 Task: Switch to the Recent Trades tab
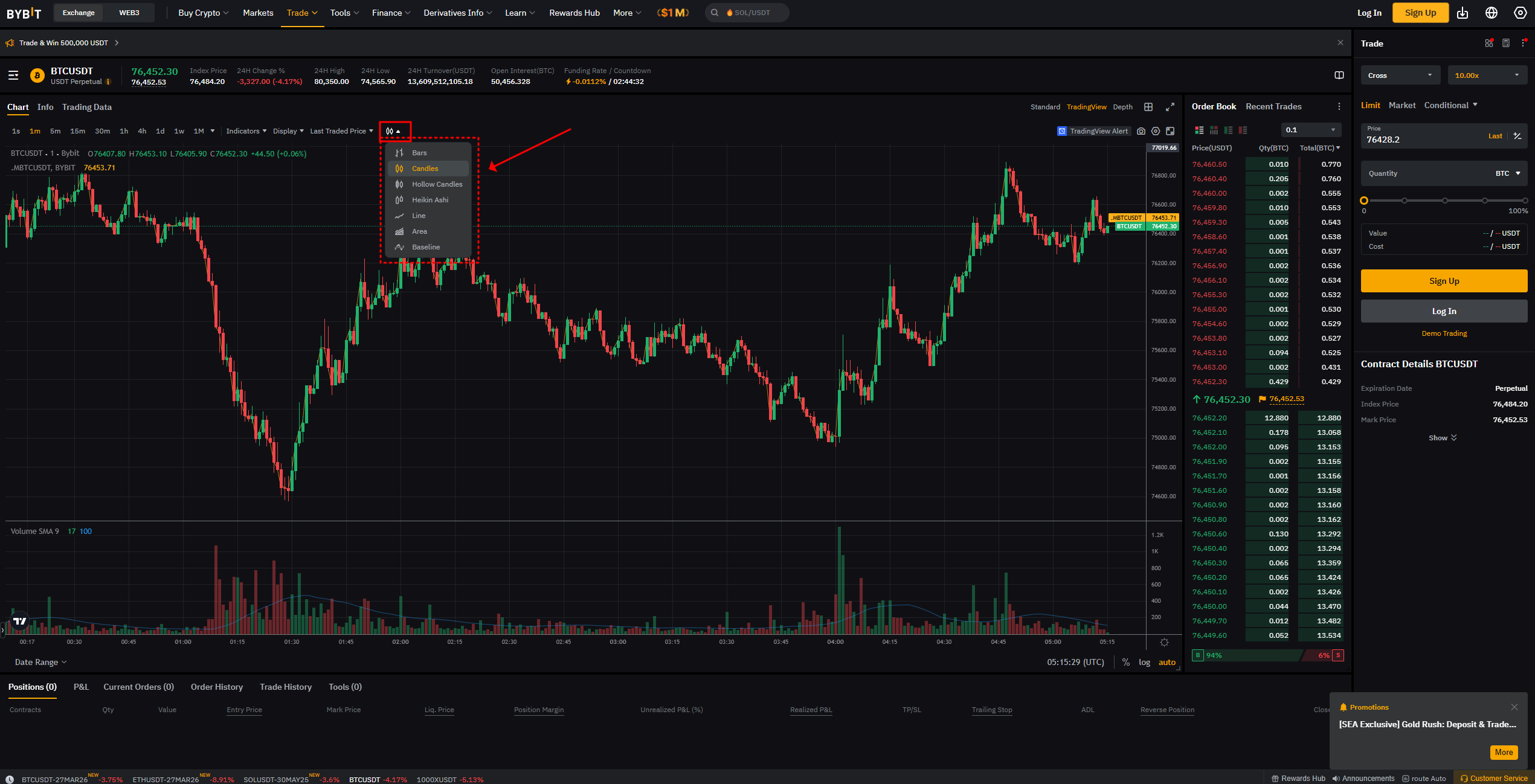(1273, 106)
